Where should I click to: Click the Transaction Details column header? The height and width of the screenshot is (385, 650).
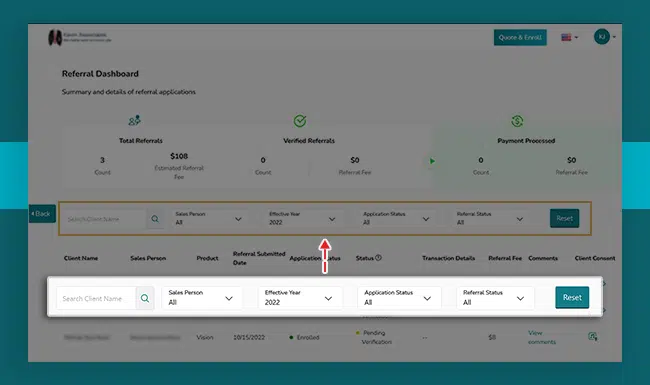coord(449,258)
